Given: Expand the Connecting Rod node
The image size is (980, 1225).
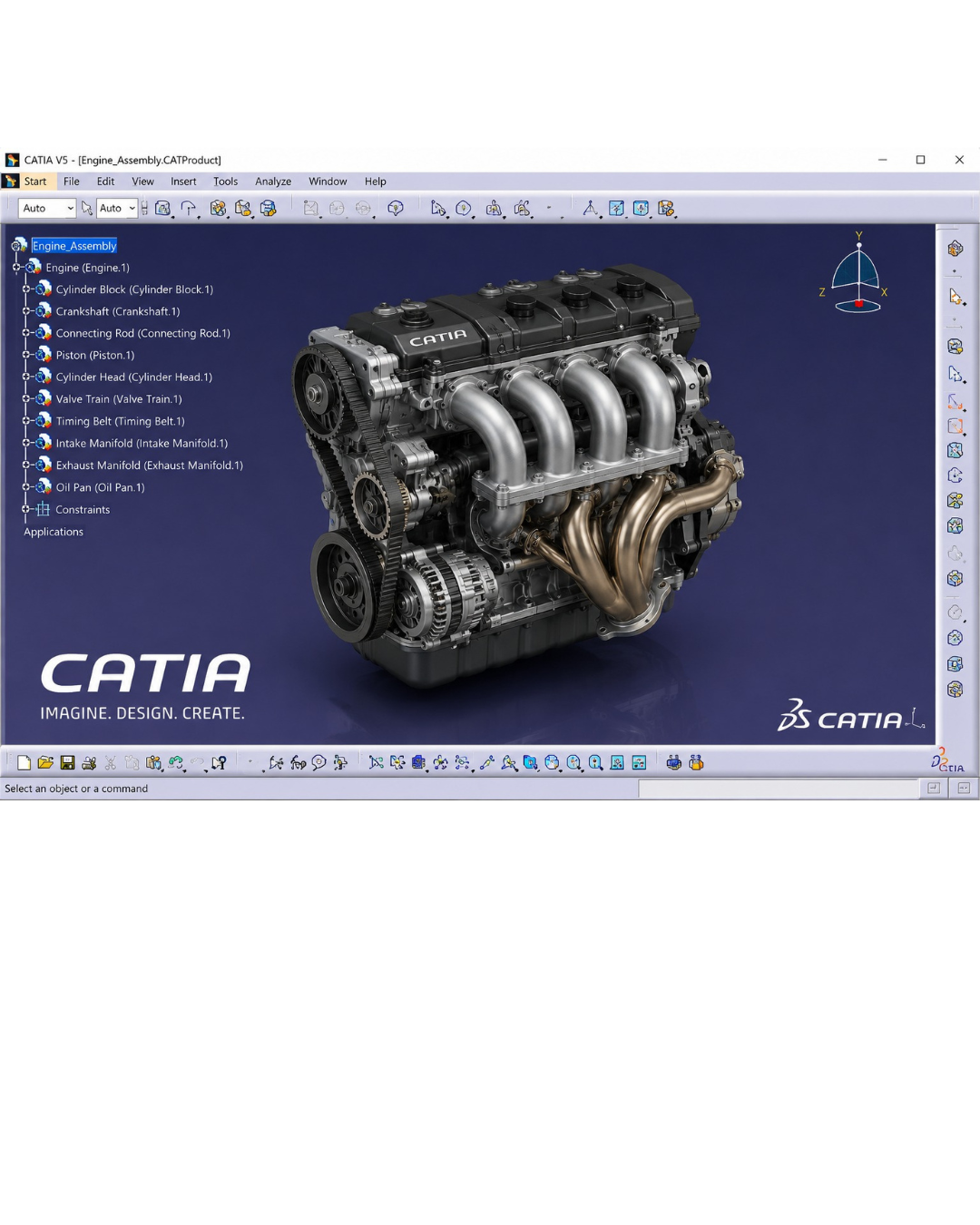Looking at the screenshot, I should coord(26,333).
